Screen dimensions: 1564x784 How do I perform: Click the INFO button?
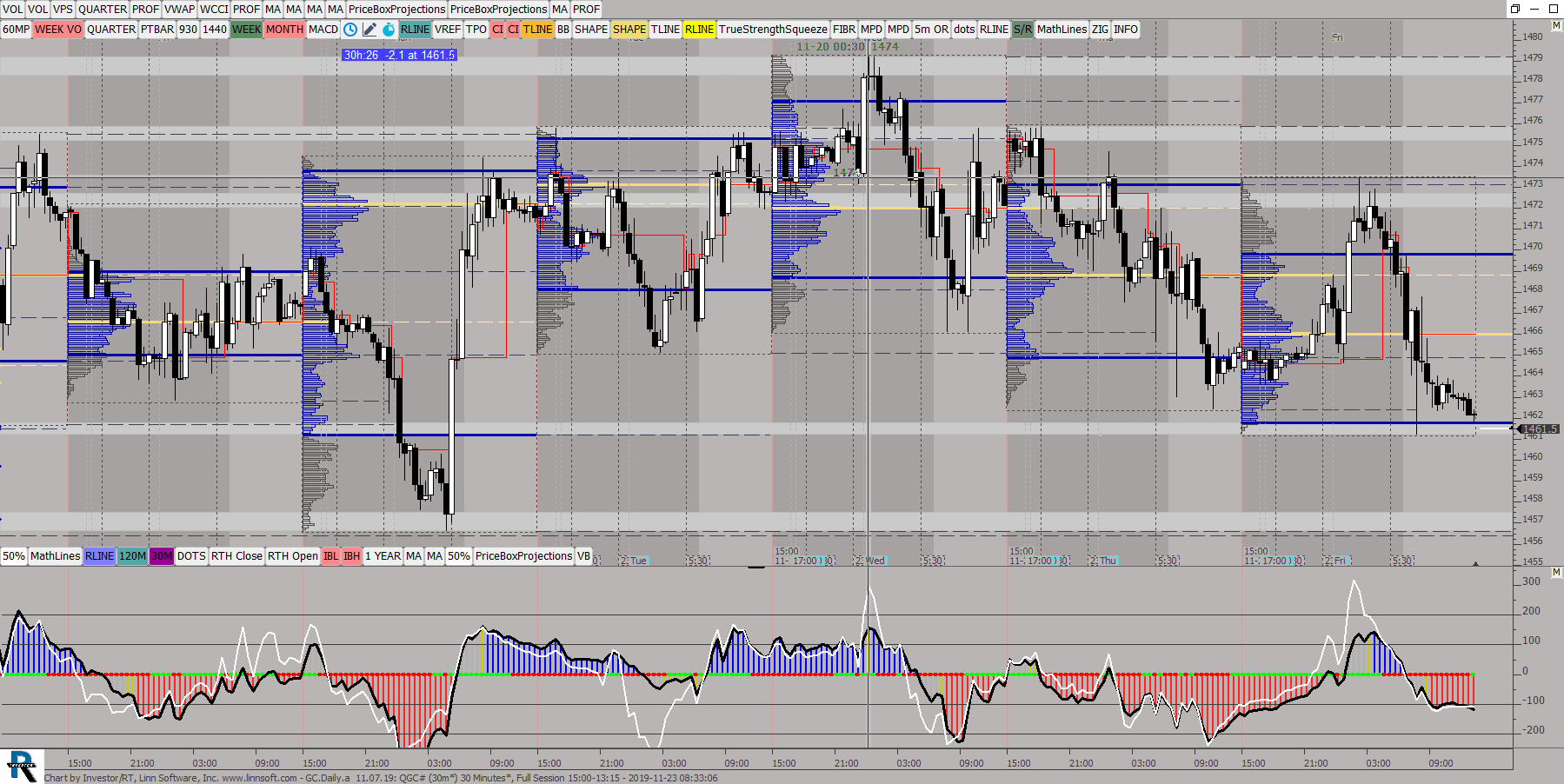tap(1126, 30)
